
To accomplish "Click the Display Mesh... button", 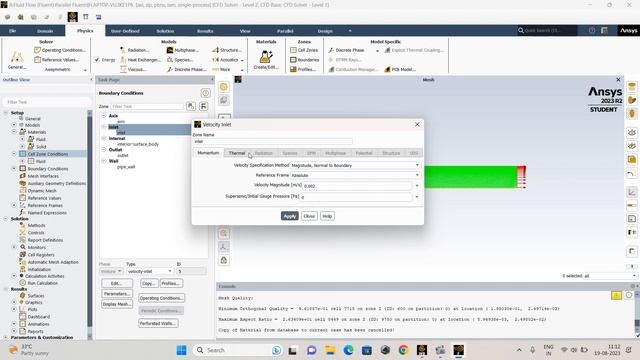I will coord(117,304).
